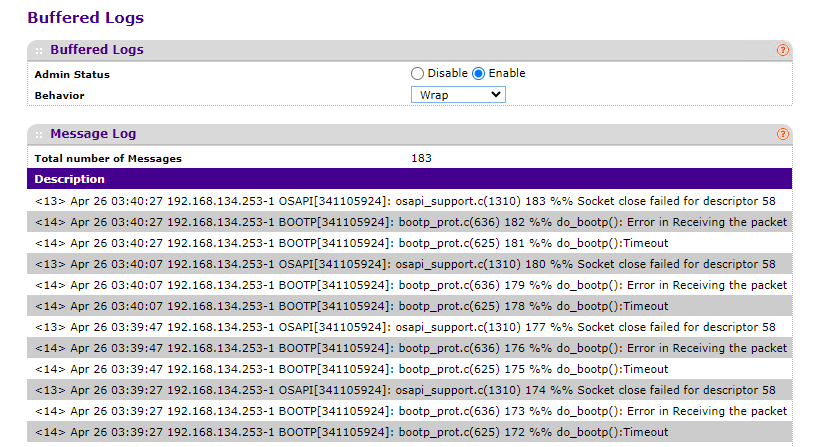Image resolution: width=825 pixels, height=447 pixels.
Task: Open the Behavior dropdown showing Wrap
Action: [458, 95]
